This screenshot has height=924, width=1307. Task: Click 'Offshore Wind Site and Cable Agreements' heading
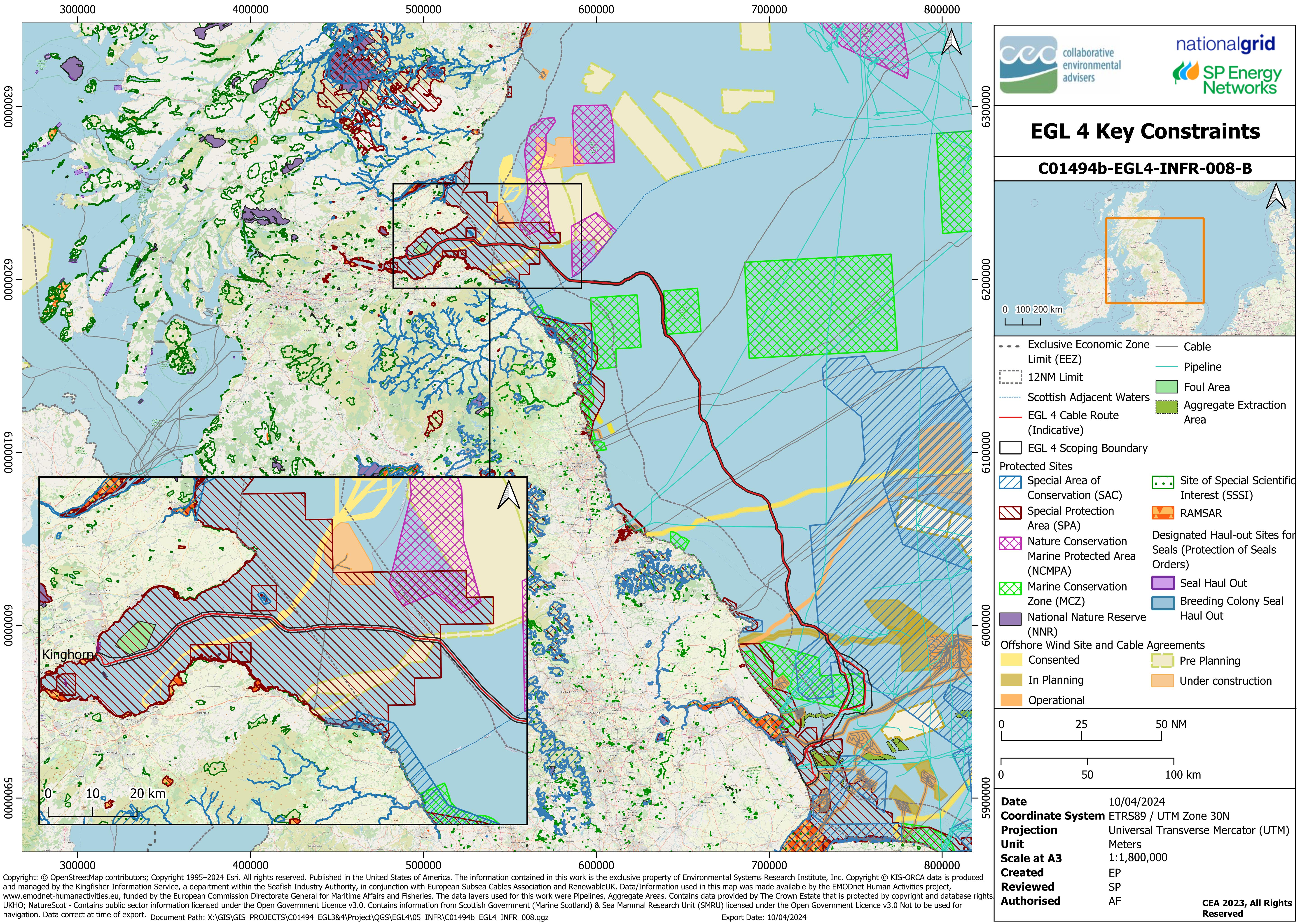(x=1103, y=645)
